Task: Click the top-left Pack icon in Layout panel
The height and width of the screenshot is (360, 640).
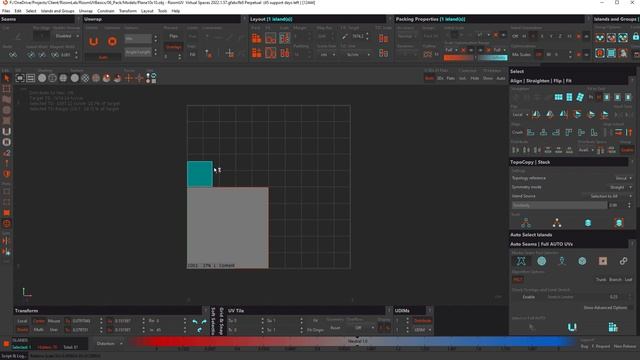Action: [x=256, y=39]
